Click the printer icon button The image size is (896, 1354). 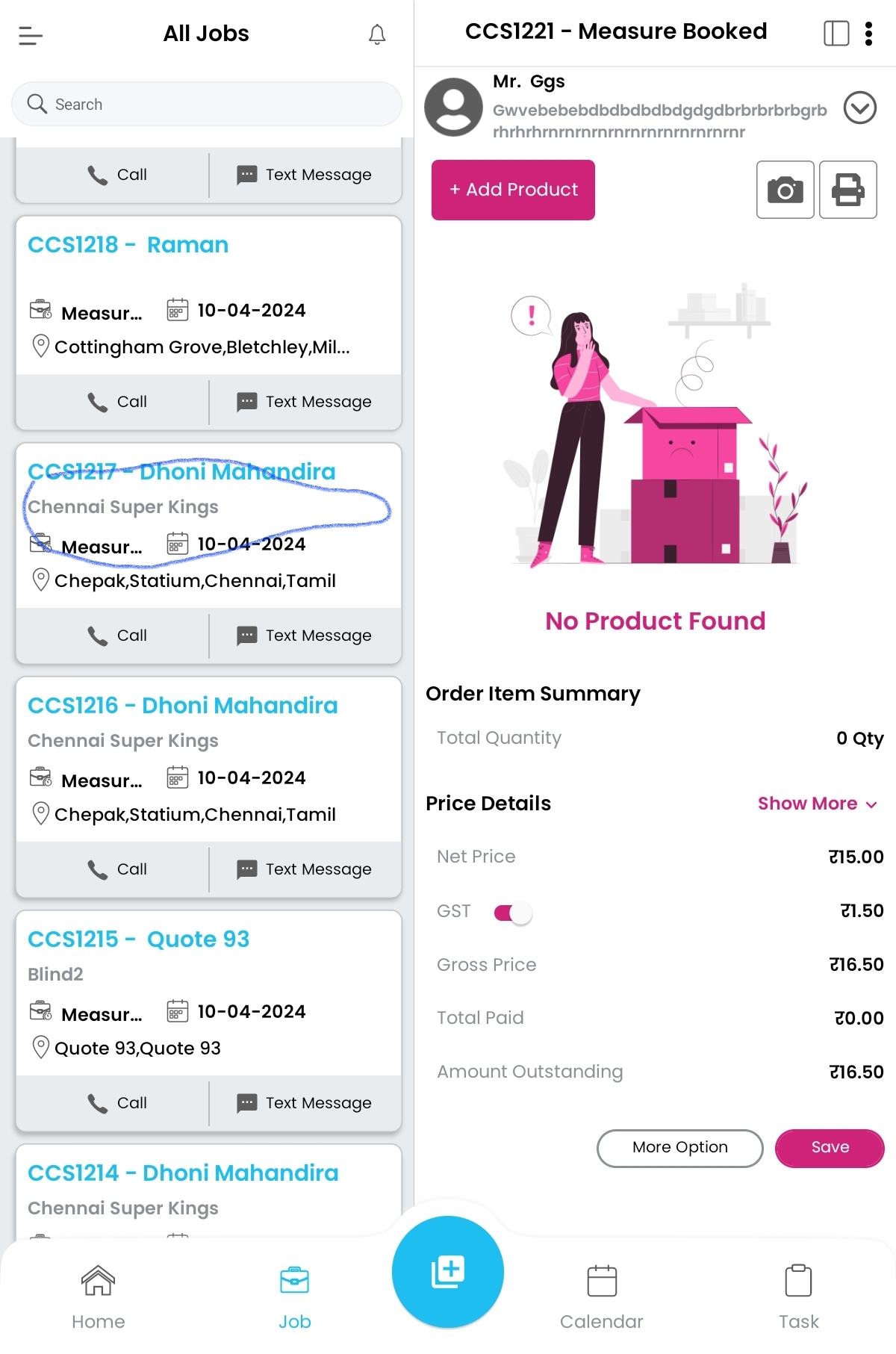click(847, 190)
